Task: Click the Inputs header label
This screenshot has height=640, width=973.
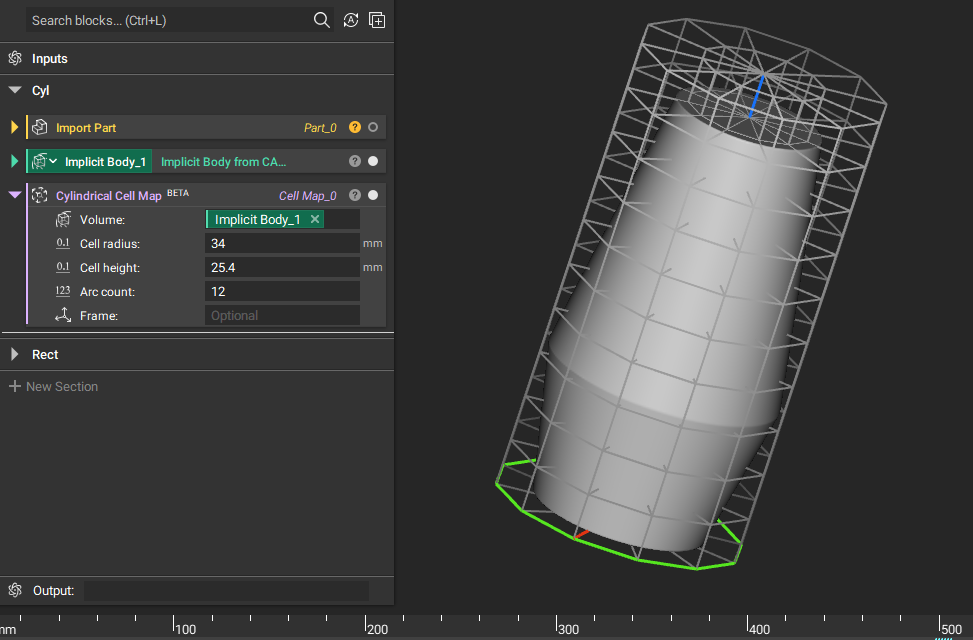Action: [x=50, y=58]
